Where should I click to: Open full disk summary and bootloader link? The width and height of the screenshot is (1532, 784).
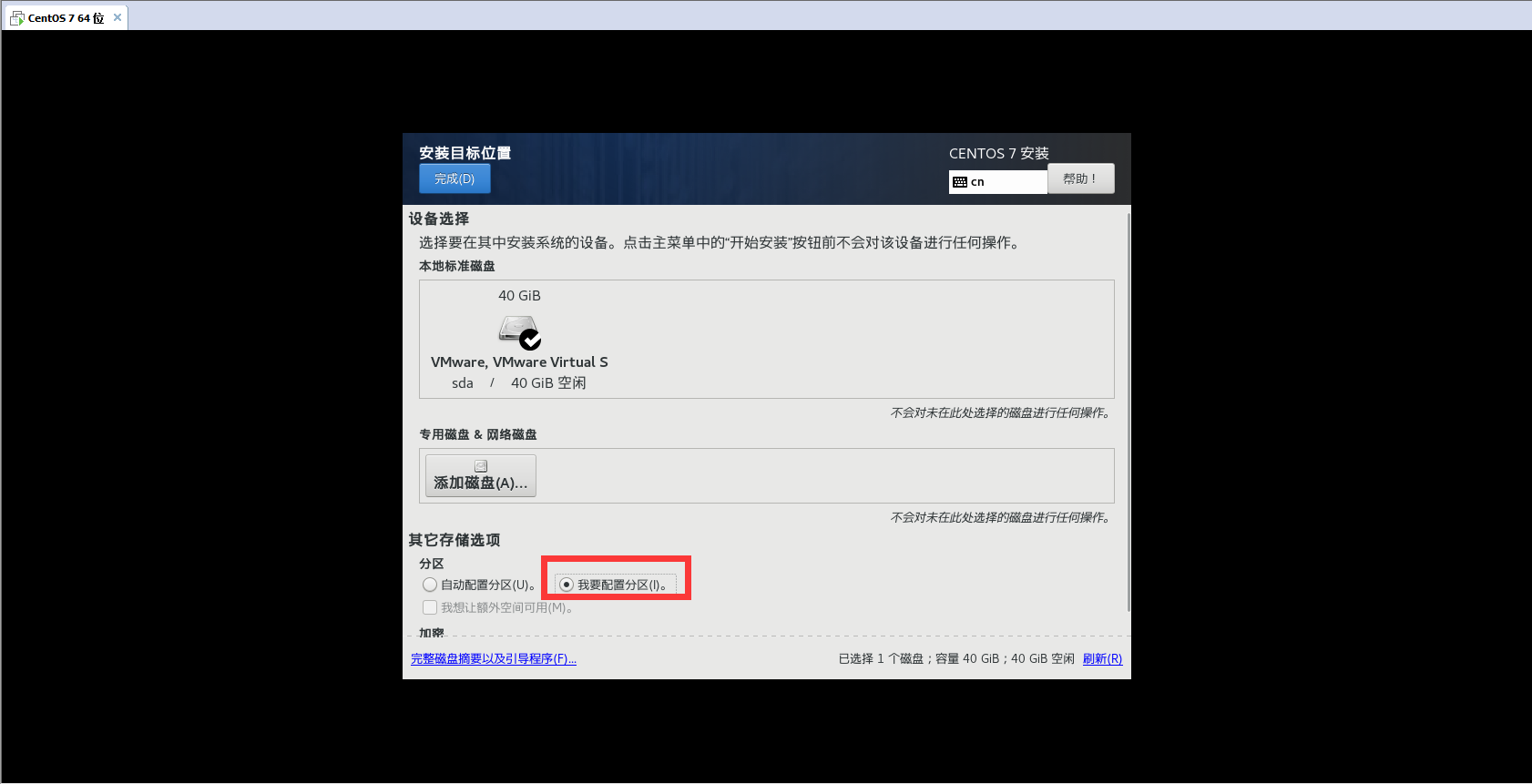[x=494, y=658]
